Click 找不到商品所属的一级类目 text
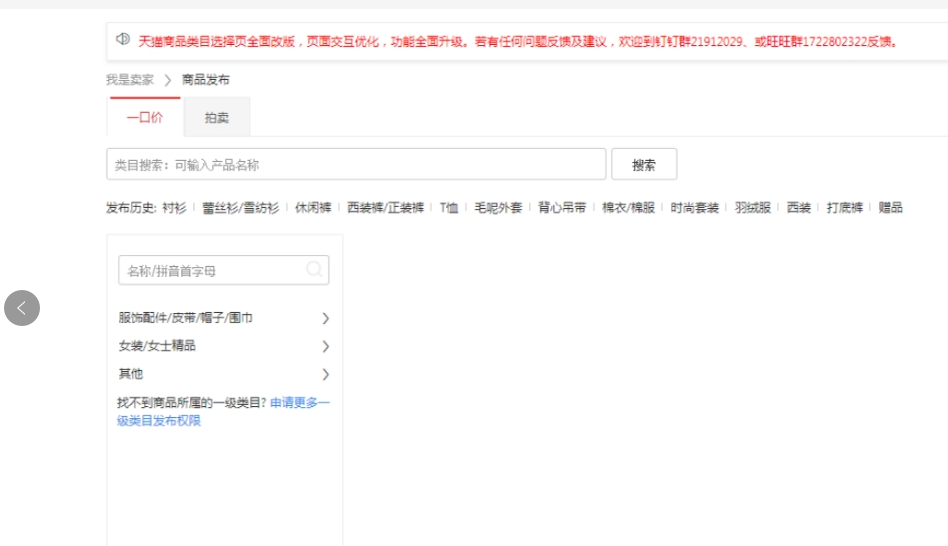The width and height of the screenshot is (948, 546). pyautogui.click(x=191, y=403)
